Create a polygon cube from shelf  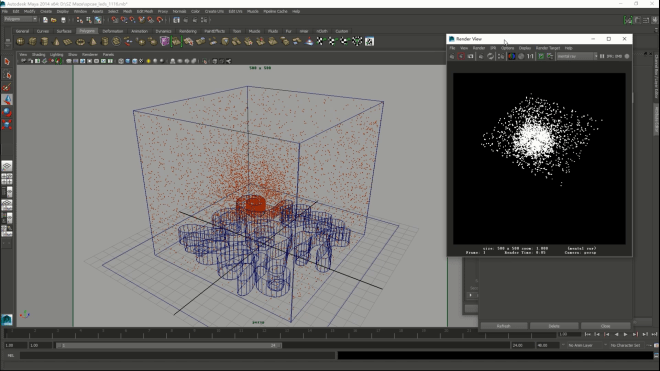[32, 41]
